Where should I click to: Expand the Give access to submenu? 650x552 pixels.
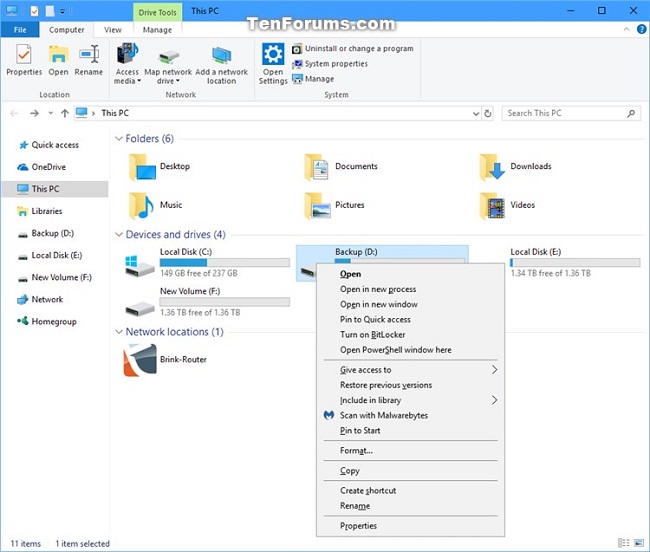coord(410,370)
